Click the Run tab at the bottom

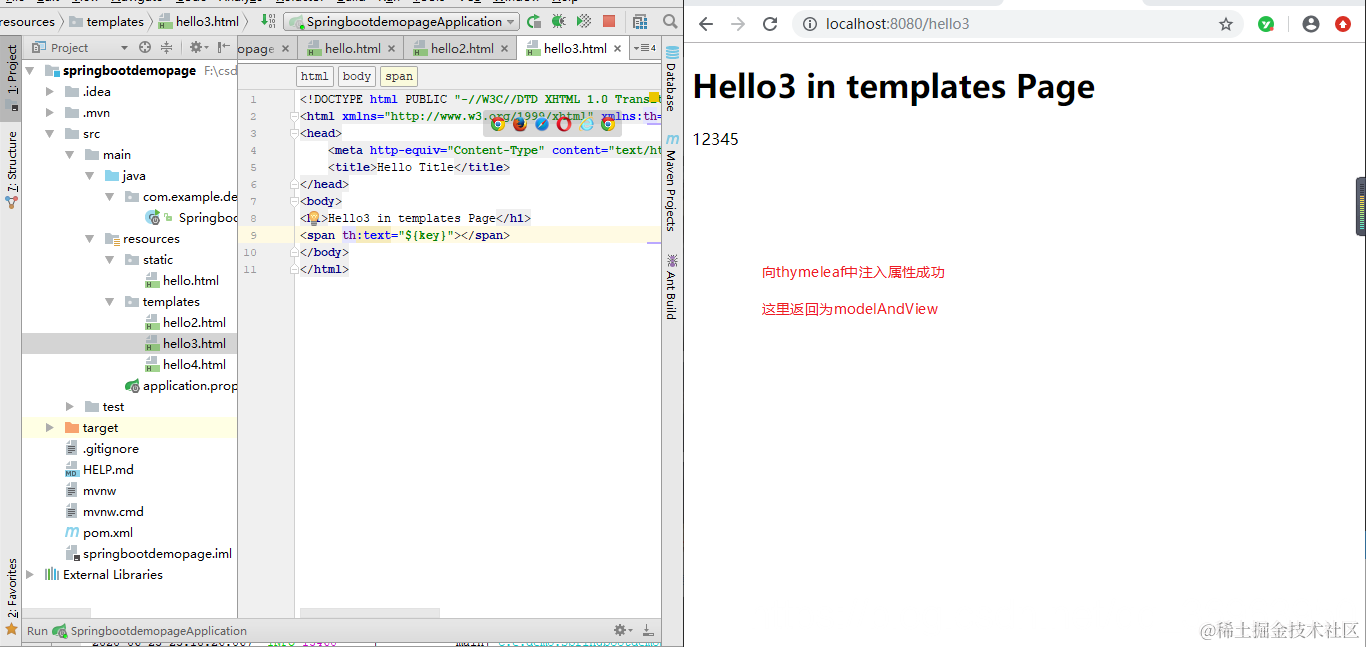click(x=37, y=631)
